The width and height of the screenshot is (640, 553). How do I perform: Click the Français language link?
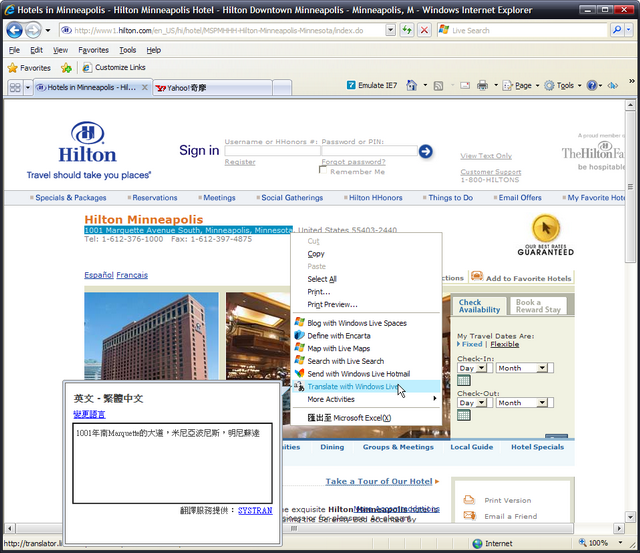tap(132, 275)
